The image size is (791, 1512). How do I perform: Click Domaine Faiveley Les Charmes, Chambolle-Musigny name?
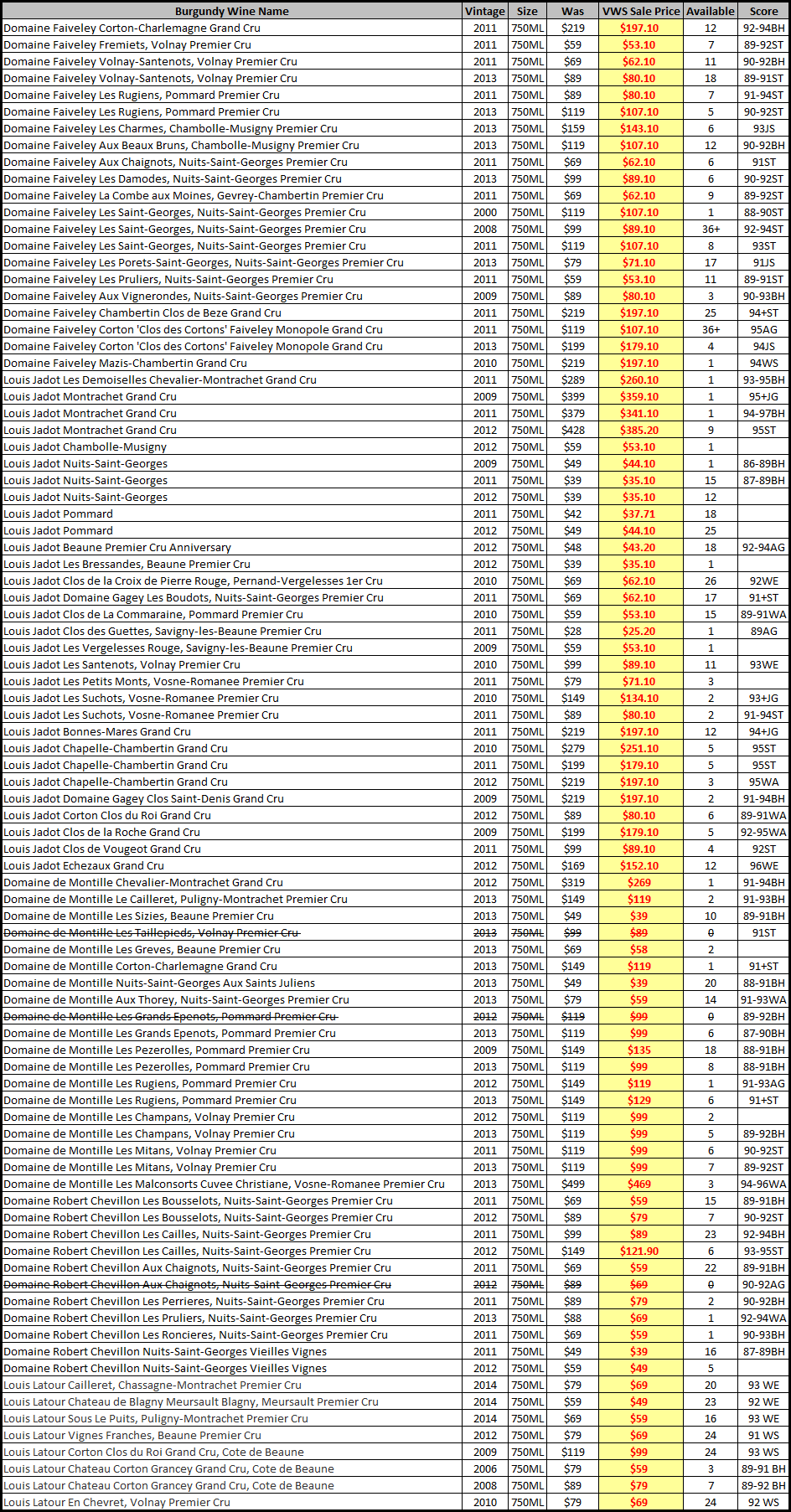point(170,129)
